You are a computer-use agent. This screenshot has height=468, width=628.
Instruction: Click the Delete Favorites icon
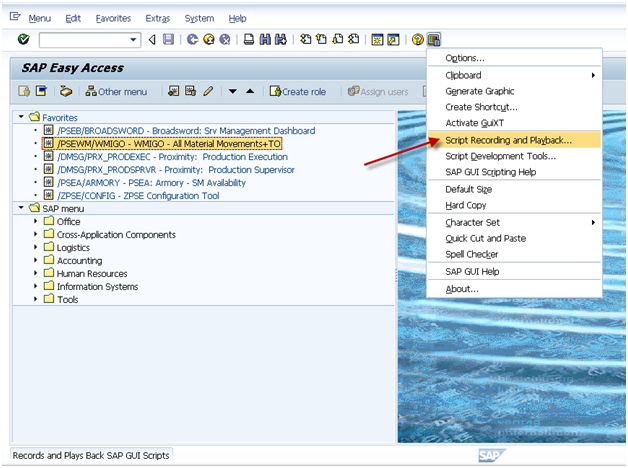190,91
